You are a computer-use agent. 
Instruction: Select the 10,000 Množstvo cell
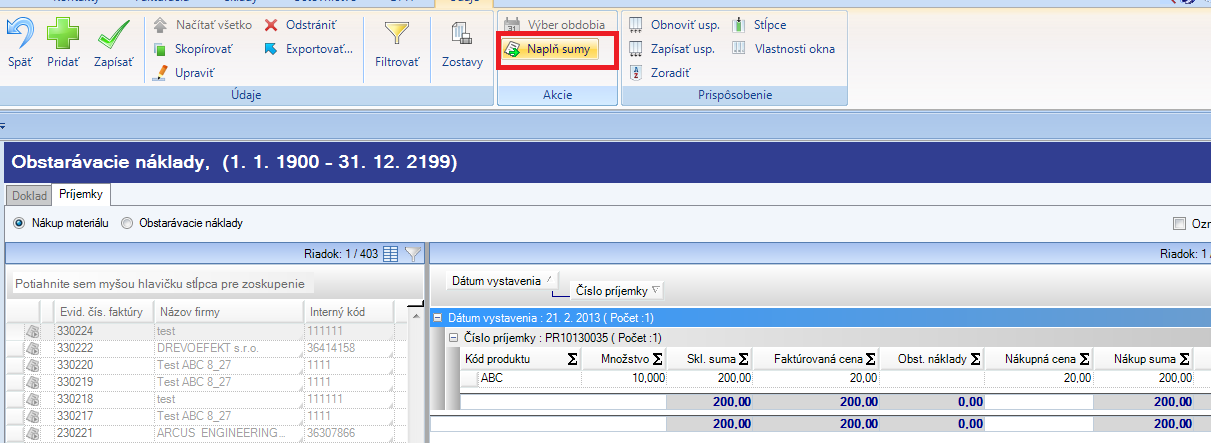(624, 378)
